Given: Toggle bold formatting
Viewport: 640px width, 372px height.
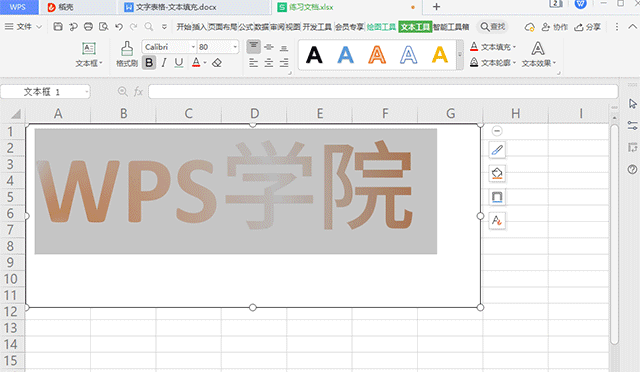Looking at the screenshot, I should pos(149,63).
